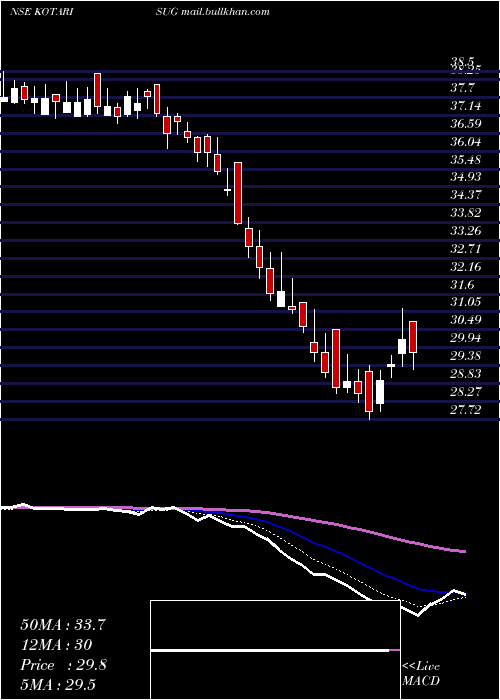Click the 28.27 price axis label
This screenshot has height=700, width=500.
465,392
